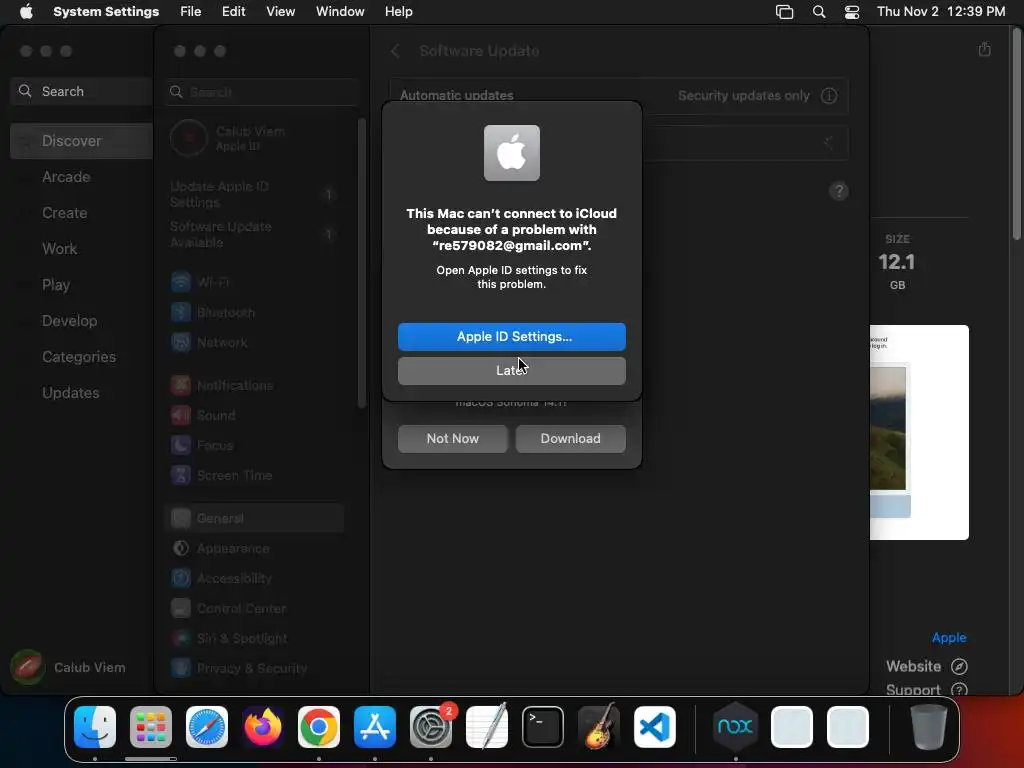Click the Download update button
This screenshot has width=1024, height=768.
click(570, 439)
